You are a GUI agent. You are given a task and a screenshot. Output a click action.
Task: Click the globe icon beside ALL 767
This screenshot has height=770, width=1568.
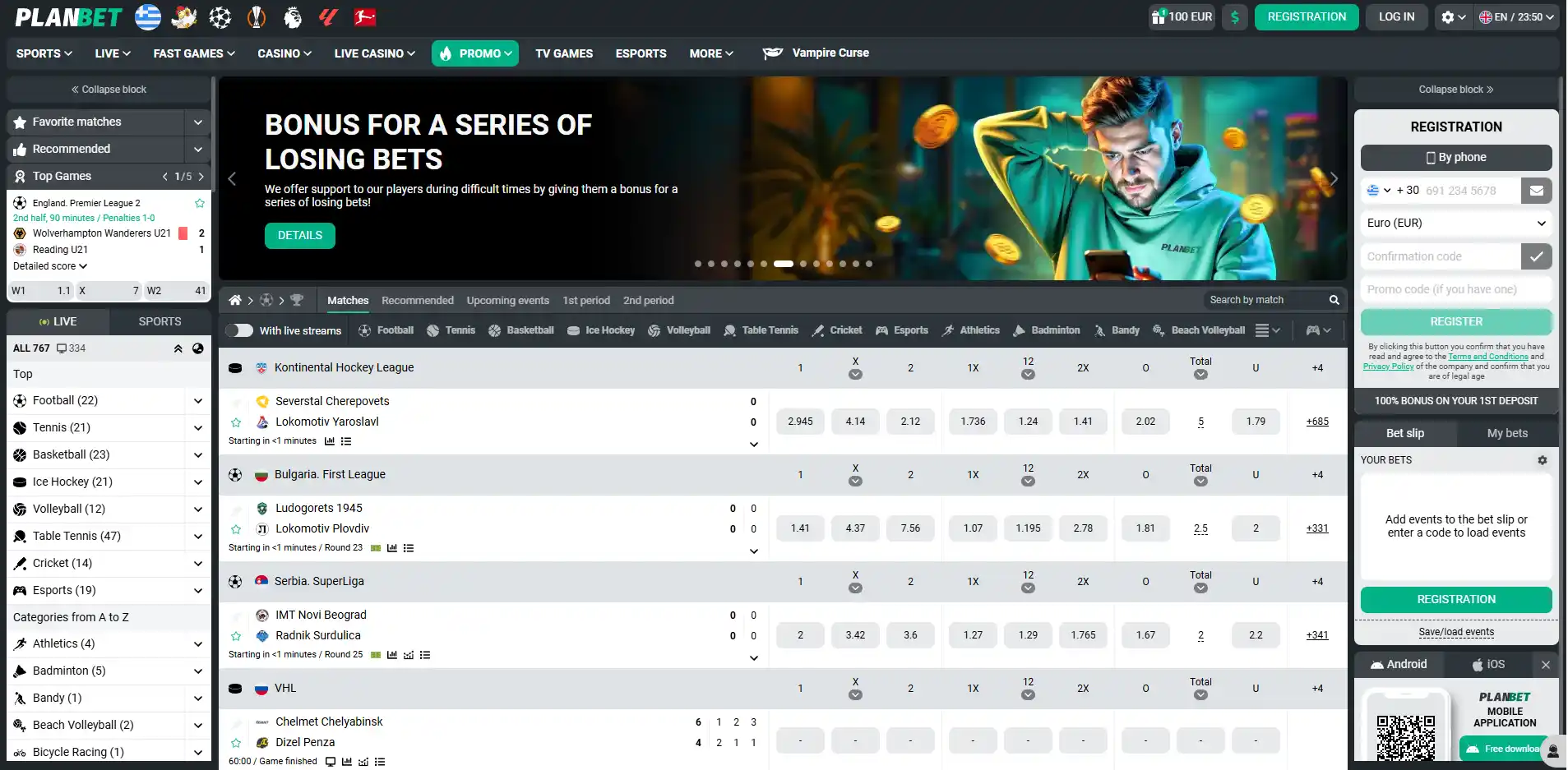click(x=197, y=348)
